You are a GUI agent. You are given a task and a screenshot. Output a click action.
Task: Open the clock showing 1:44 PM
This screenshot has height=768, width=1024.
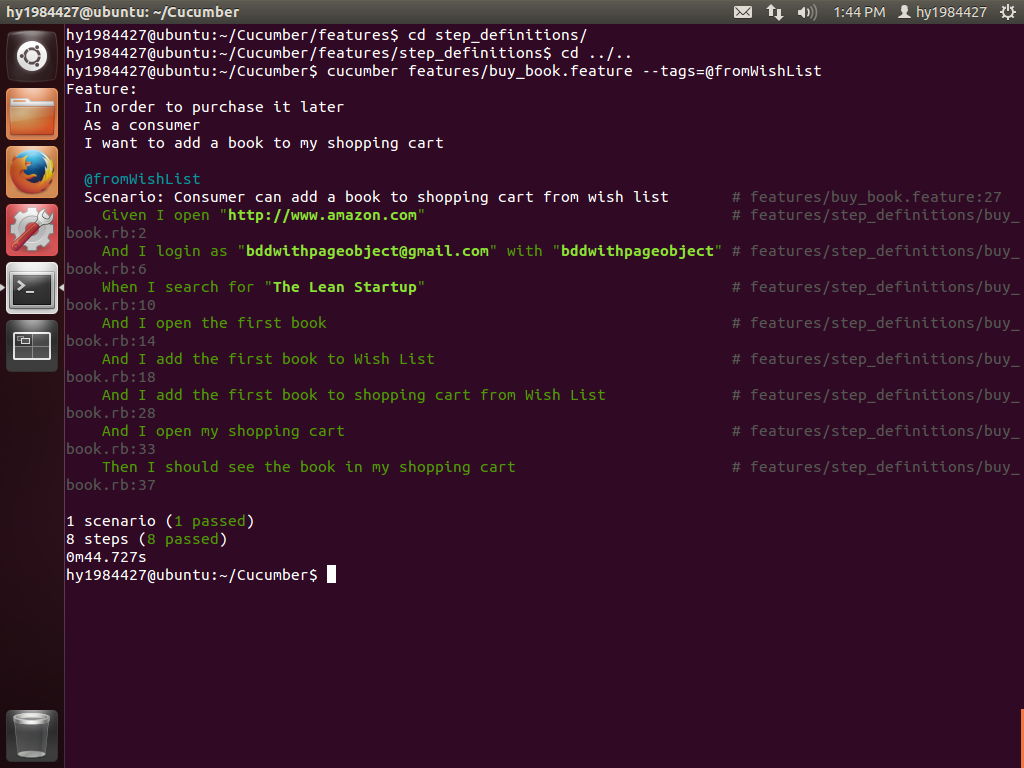[859, 12]
